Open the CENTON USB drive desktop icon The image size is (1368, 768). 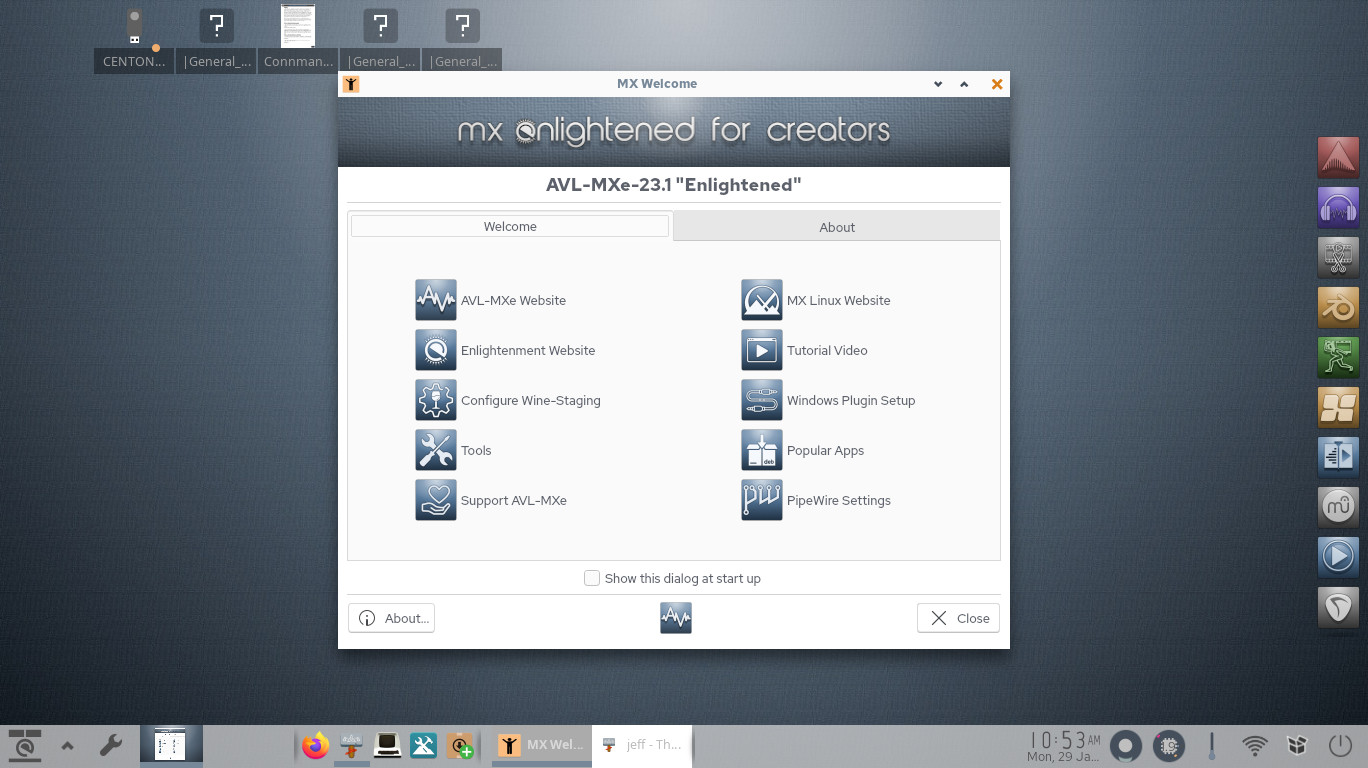(134, 40)
